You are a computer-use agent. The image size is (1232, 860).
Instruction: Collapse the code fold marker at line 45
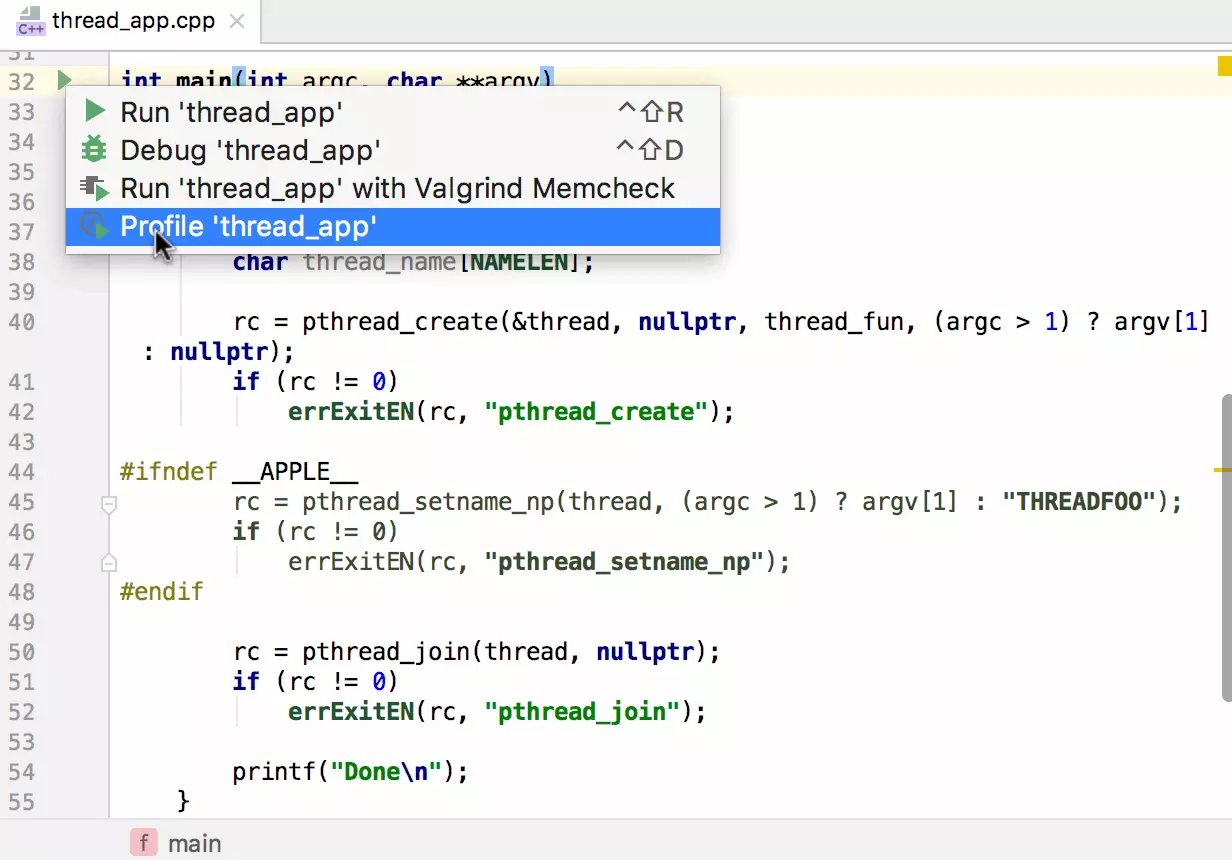109,505
